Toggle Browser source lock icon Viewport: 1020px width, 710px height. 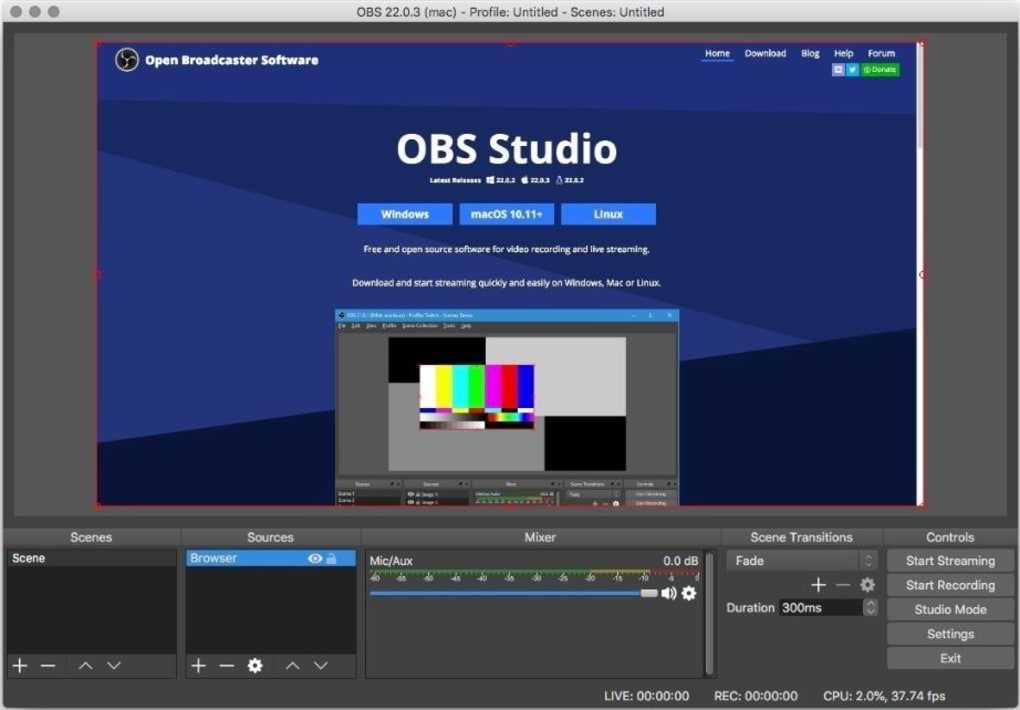[332, 558]
